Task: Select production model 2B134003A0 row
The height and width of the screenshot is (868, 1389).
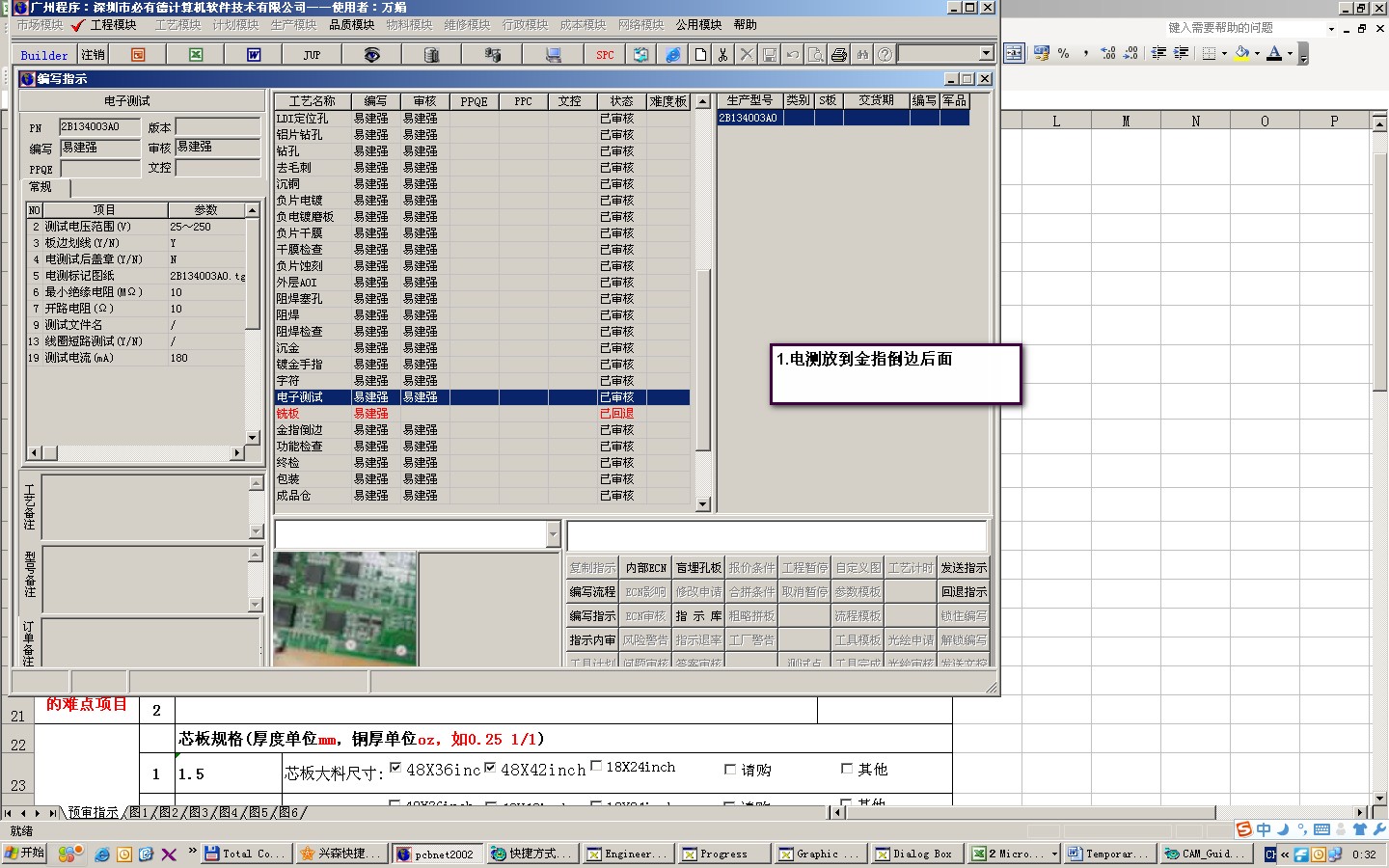Action: click(843, 118)
